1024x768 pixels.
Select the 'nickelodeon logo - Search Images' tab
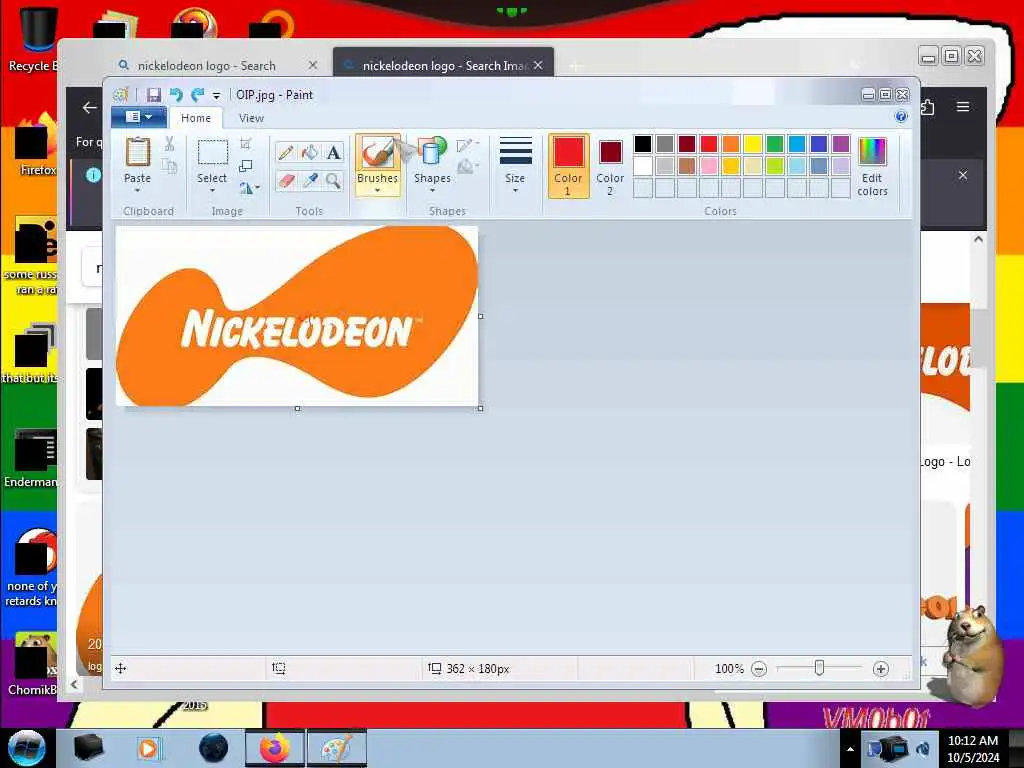[x=444, y=66]
